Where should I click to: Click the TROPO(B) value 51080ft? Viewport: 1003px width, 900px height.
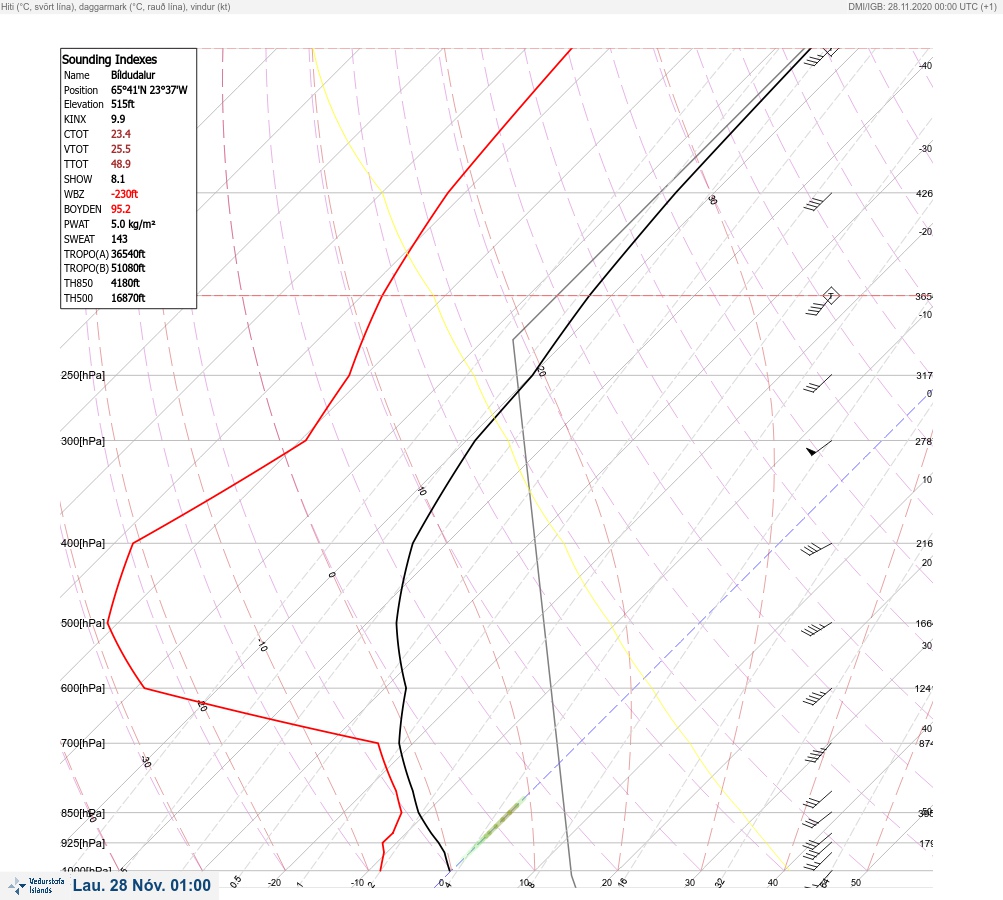click(x=128, y=268)
